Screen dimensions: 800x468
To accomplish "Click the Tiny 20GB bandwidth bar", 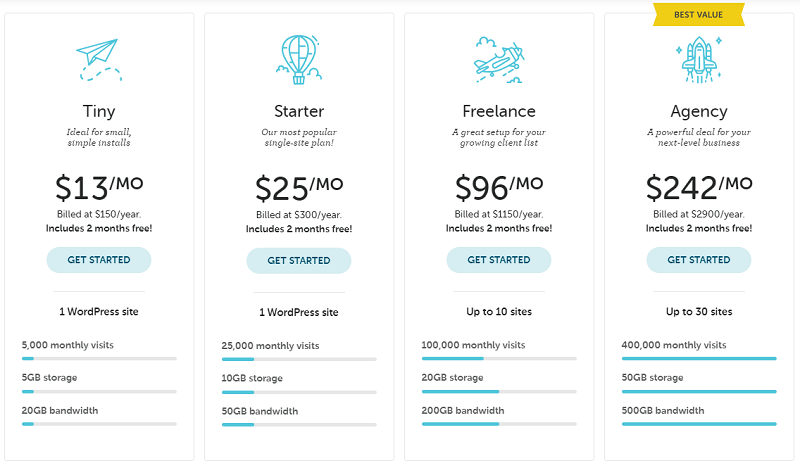I will 99,424.
